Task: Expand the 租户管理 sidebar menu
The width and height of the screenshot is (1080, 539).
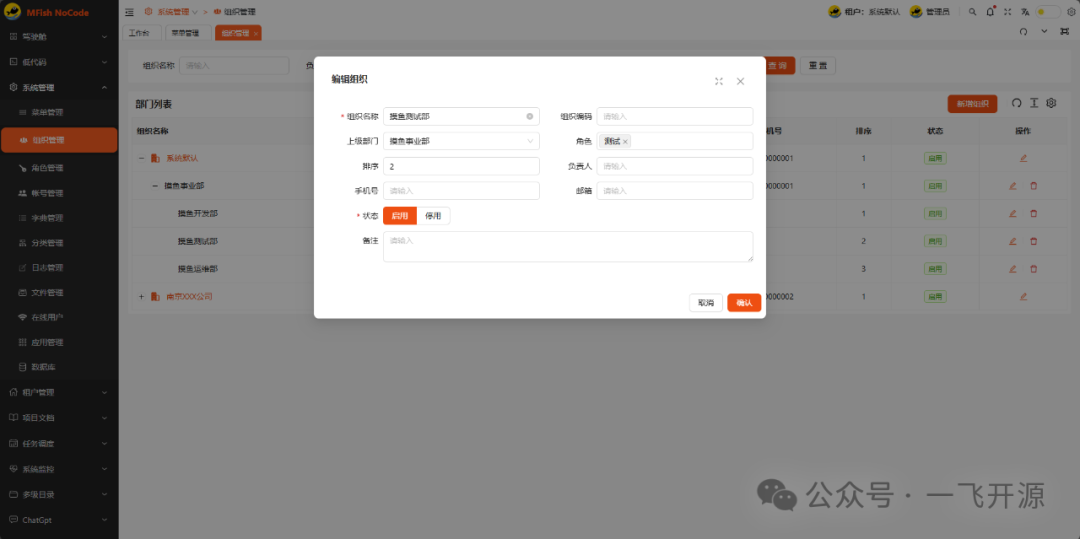Action: 59,392
